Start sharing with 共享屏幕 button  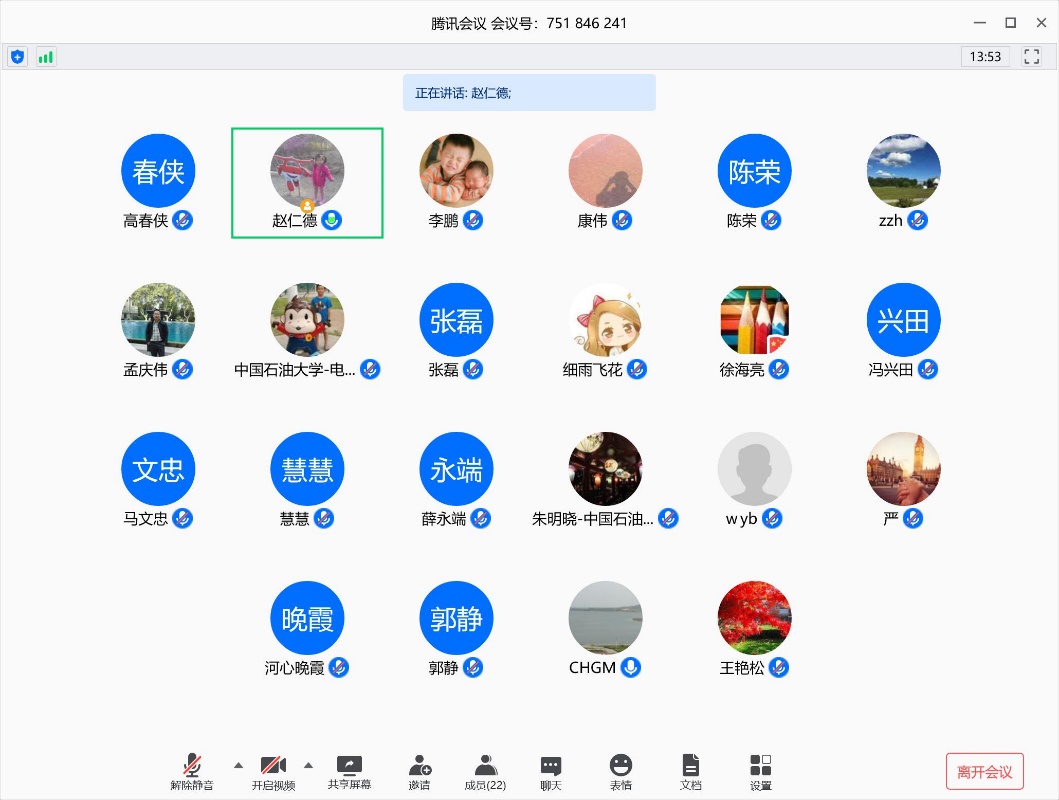(x=349, y=772)
